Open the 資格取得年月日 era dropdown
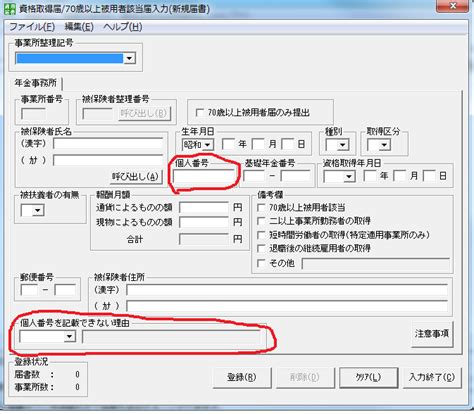Image resolution: width=474 pixels, height=414 pixels. tap(349, 176)
